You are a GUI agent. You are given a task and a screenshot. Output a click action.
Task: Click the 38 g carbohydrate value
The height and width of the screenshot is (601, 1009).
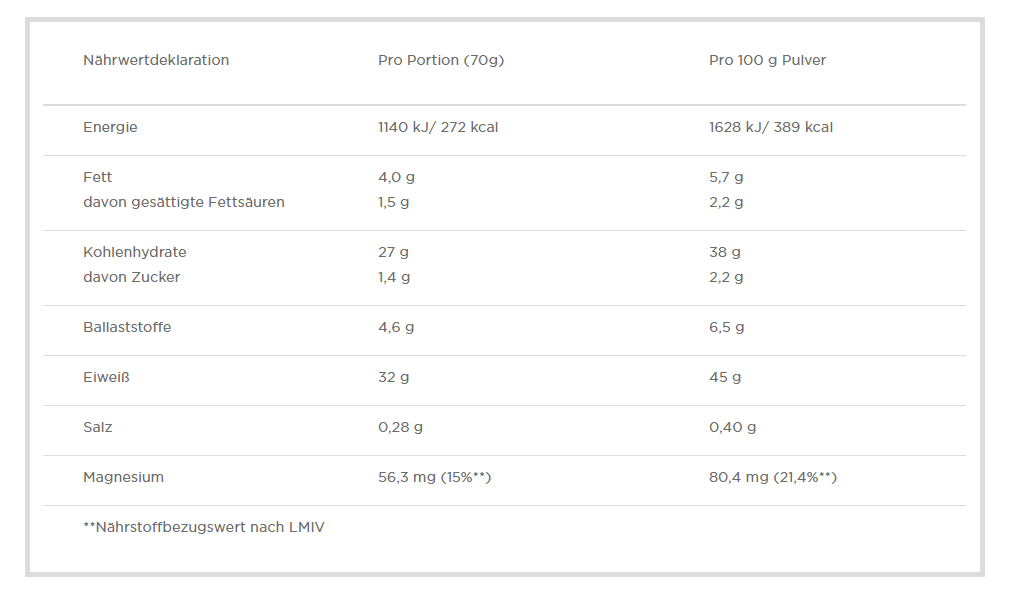point(725,252)
